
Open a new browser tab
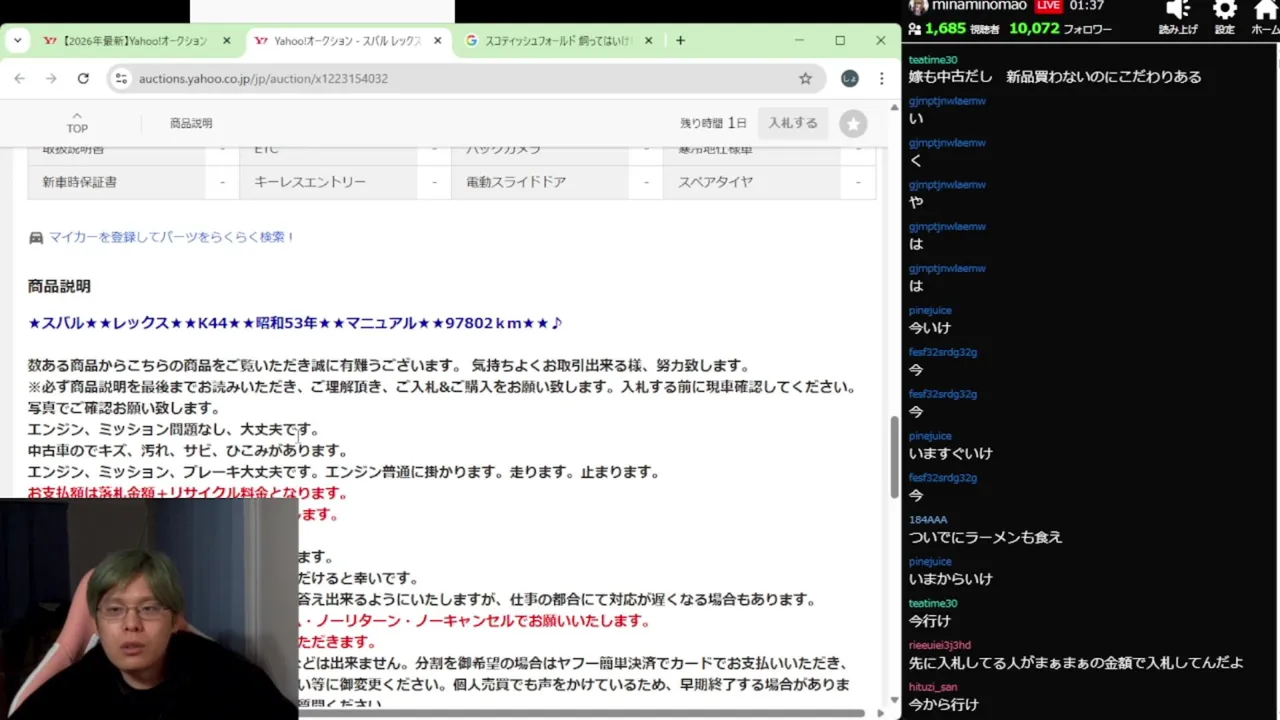tap(681, 41)
